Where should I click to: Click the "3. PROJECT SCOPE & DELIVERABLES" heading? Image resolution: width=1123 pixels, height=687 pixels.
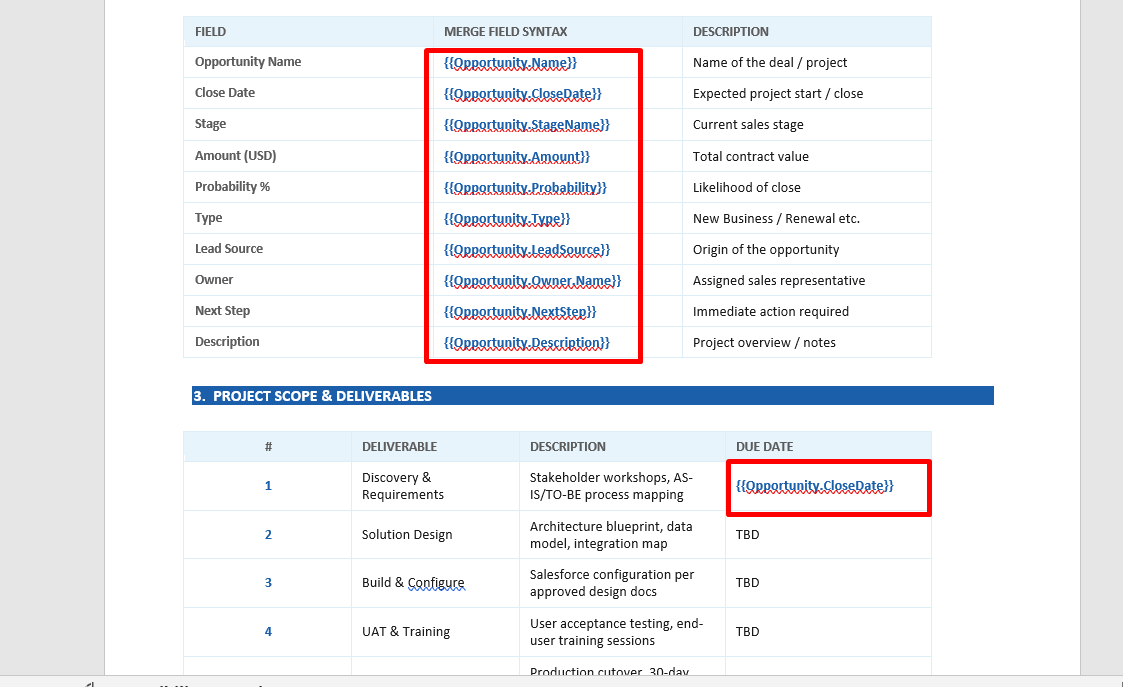pyautogui.click(x=312, y=395)
